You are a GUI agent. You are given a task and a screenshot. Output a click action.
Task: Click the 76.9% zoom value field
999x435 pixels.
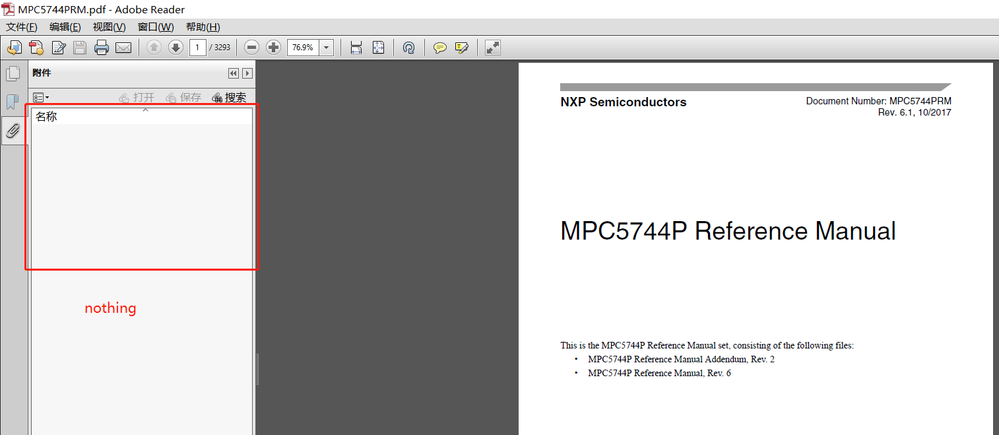[x=303, y=47]
